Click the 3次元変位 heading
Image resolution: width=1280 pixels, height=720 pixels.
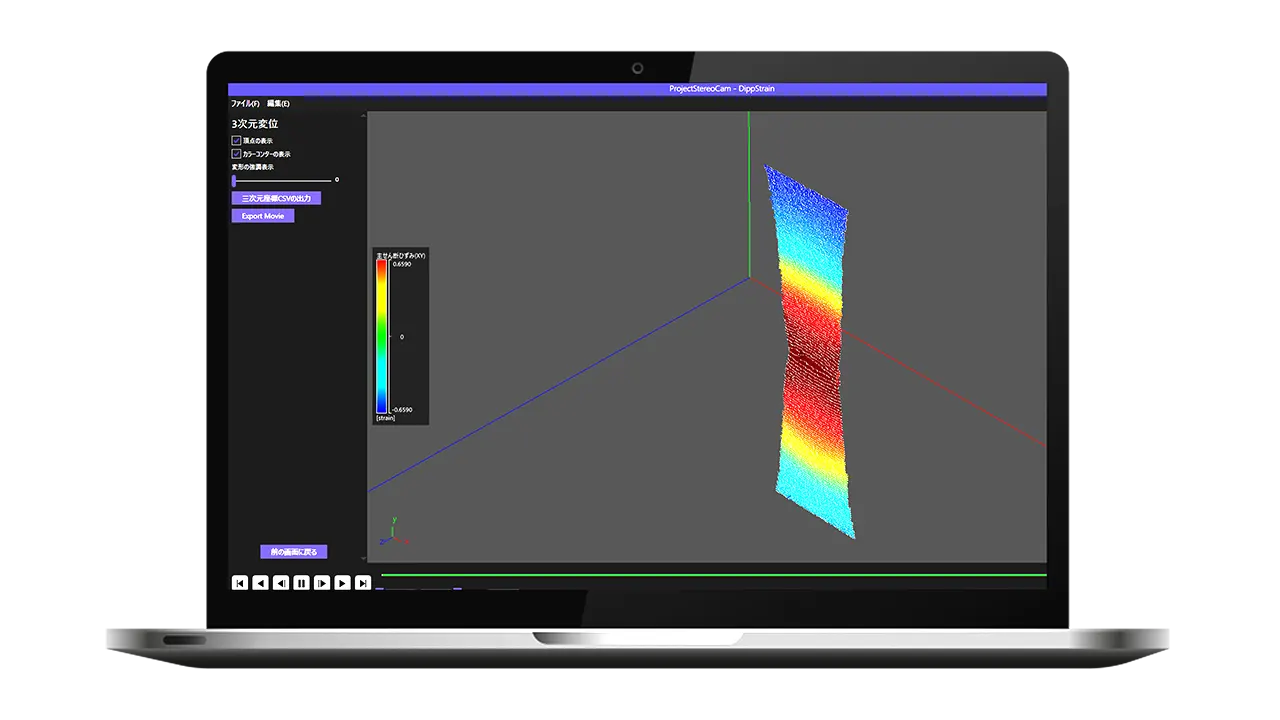254,124
